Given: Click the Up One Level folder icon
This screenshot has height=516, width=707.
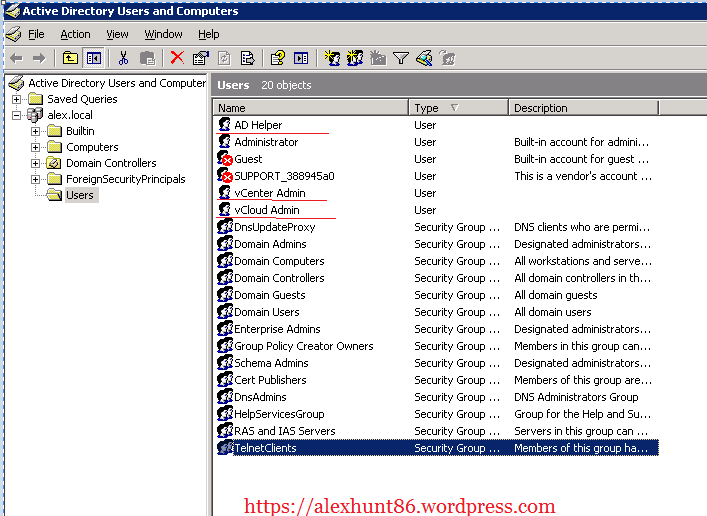Looking at the screenshot, I should click(x=70, y=58).
